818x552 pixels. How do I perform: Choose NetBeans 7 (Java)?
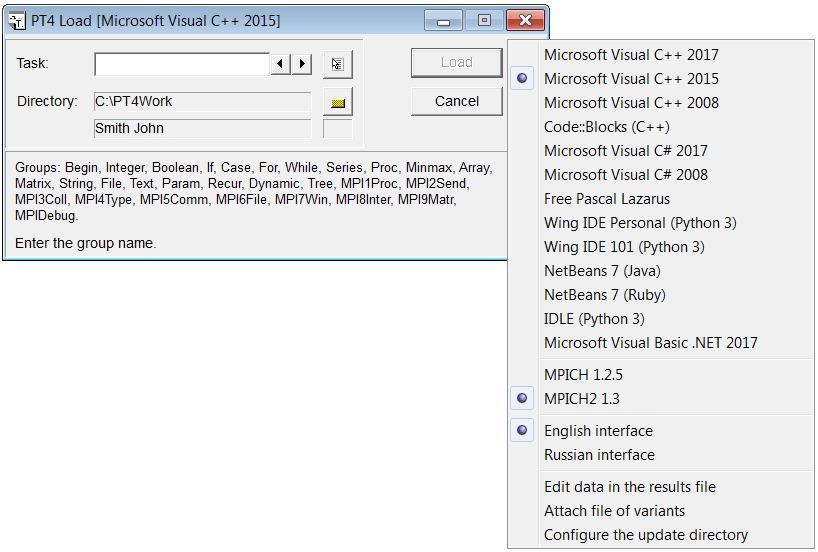[660, 271]
